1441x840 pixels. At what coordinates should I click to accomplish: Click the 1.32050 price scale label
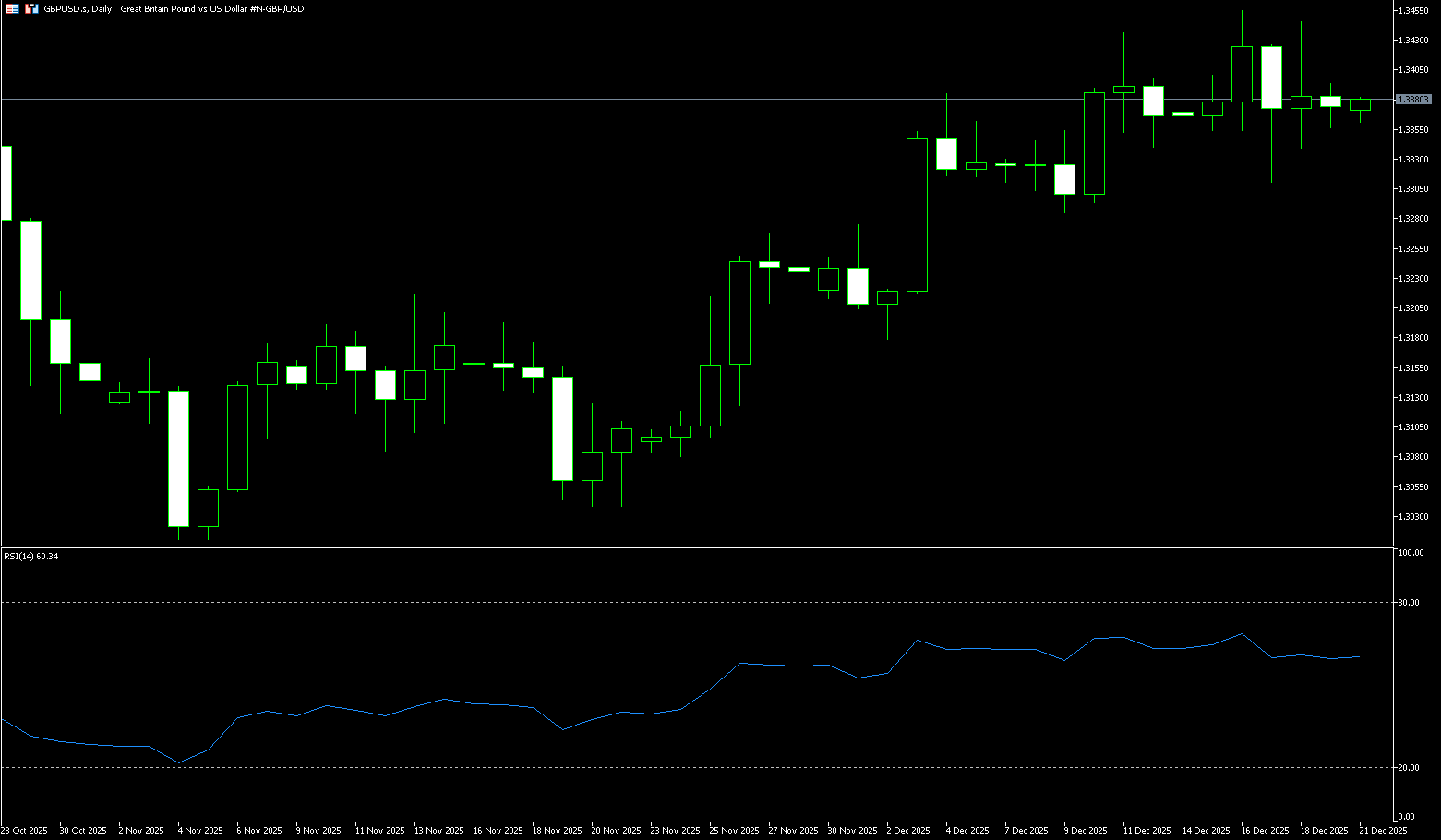point(1412,308)
